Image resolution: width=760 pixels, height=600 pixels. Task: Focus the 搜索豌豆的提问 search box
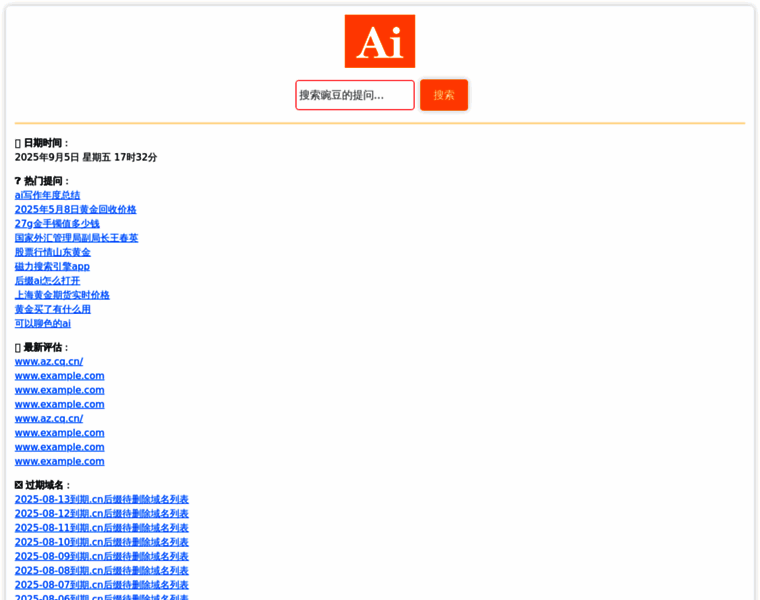tap(355, 95)
